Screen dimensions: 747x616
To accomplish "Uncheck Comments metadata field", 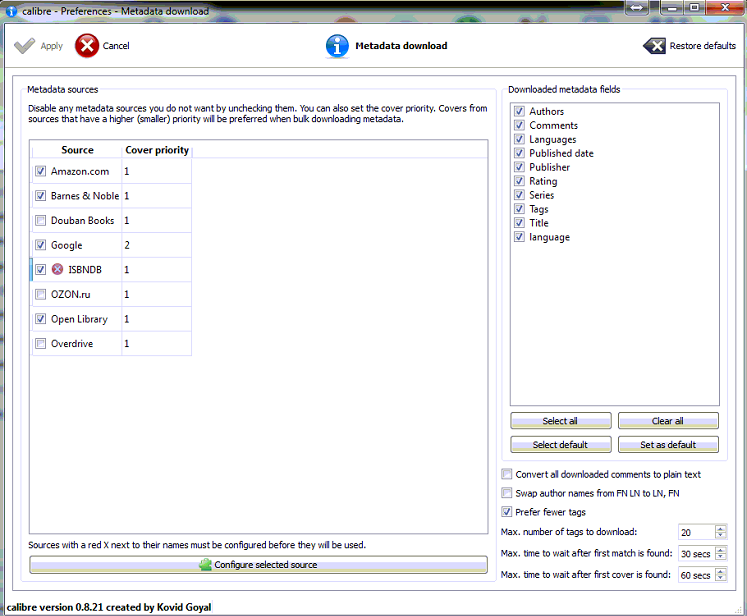I will [x=519, y=125].
